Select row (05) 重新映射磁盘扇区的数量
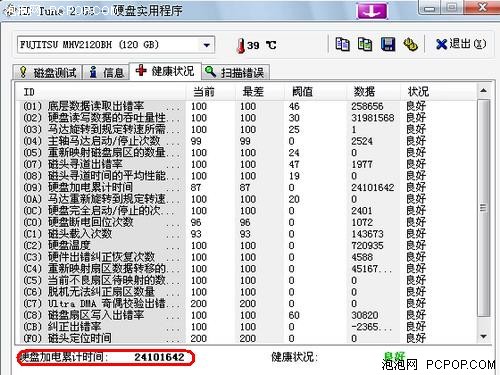 pyautogui.click(x=247, y=153)
